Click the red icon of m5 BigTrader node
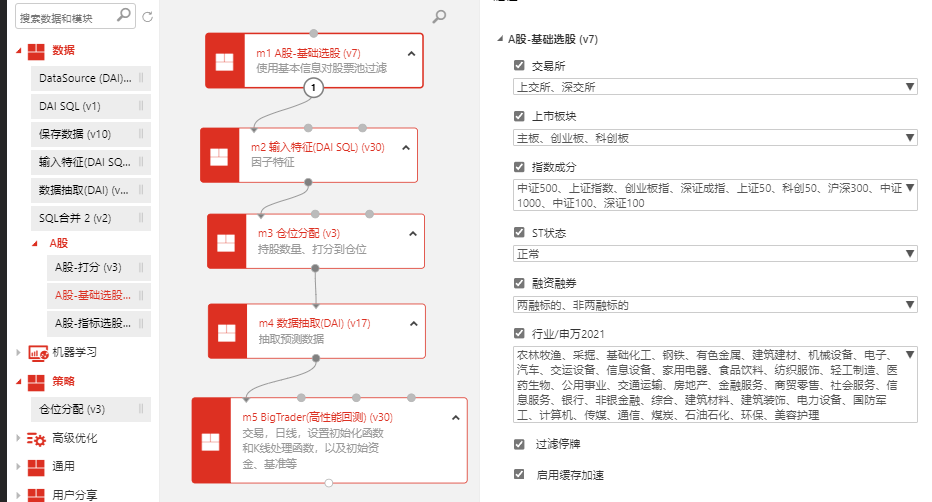The height and width of the screenshot is (502, 932). 211,441
